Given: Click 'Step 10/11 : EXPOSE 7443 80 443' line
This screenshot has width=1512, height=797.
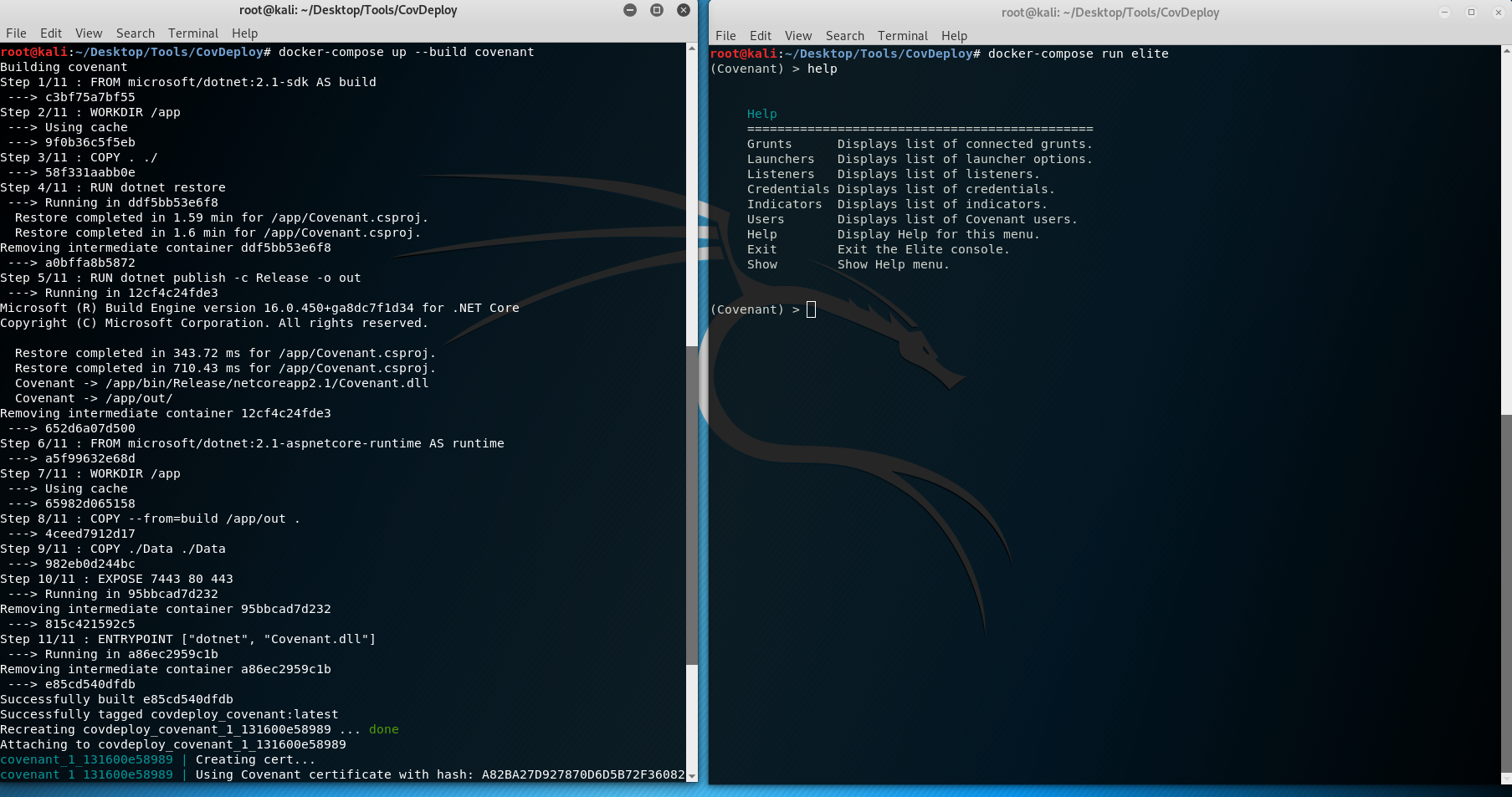Looking at the screenshot, I should pos(116,579).
